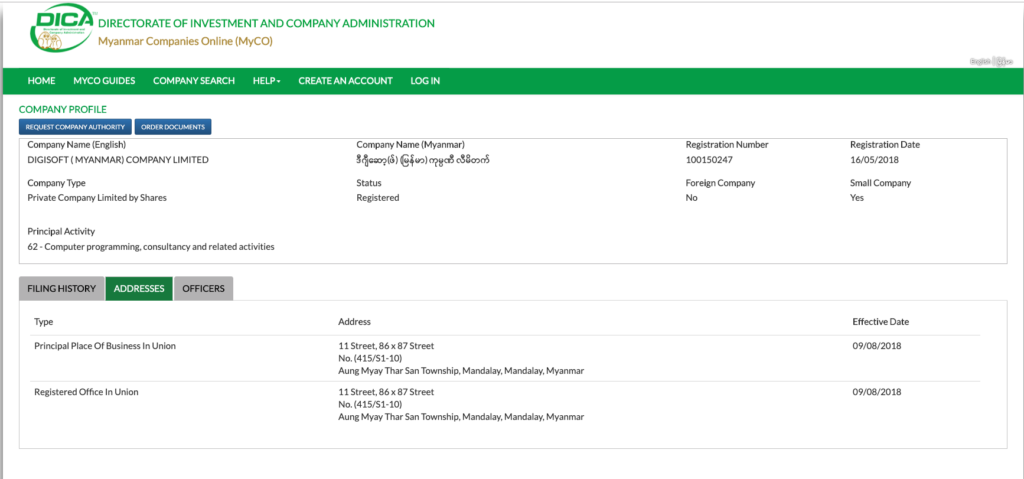
Task: Open COMPANY SEARCH page
Action: [x=194, y=81]
